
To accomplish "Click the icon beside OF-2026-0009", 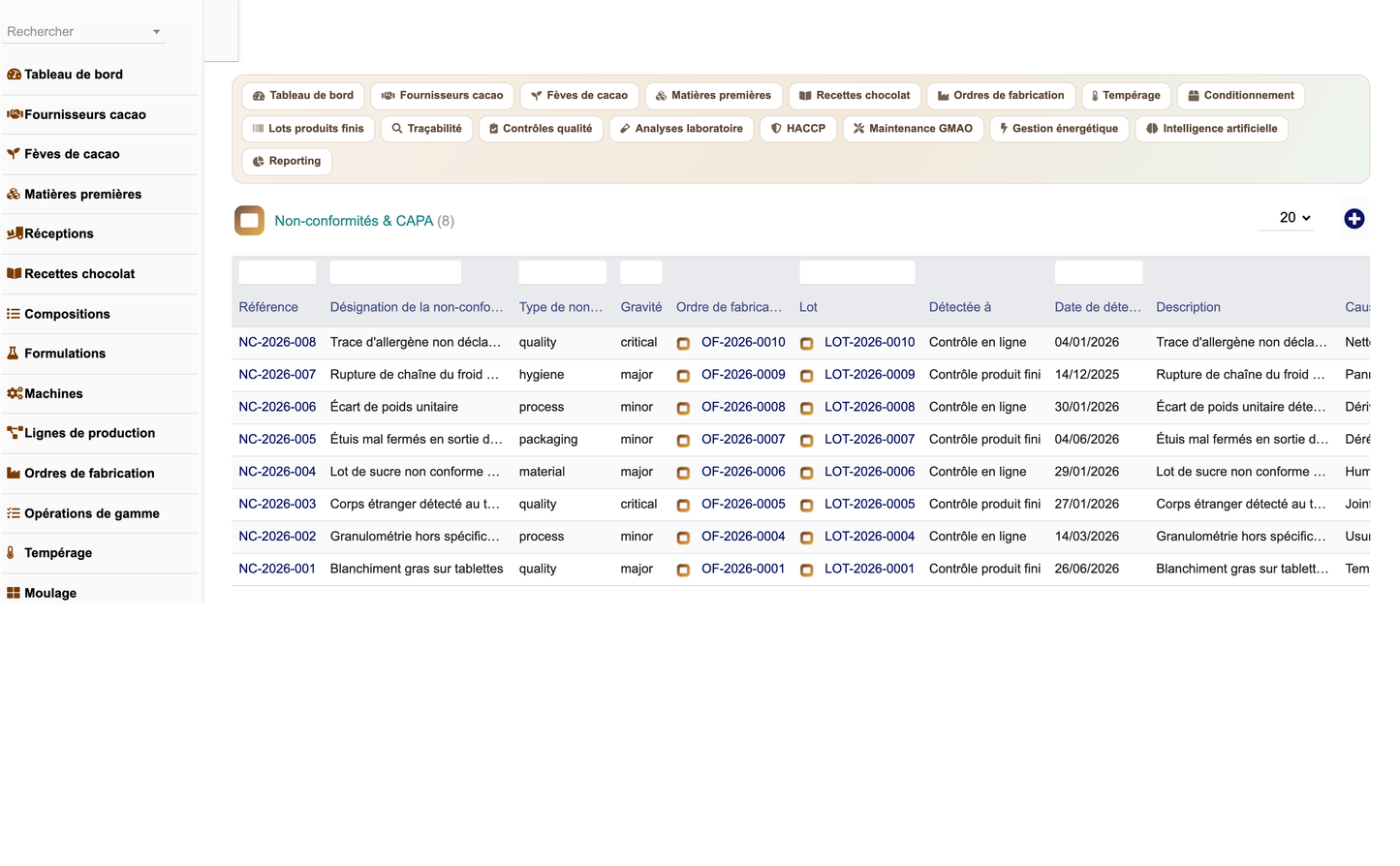I will pyautogui.click(x=683, y=376).
